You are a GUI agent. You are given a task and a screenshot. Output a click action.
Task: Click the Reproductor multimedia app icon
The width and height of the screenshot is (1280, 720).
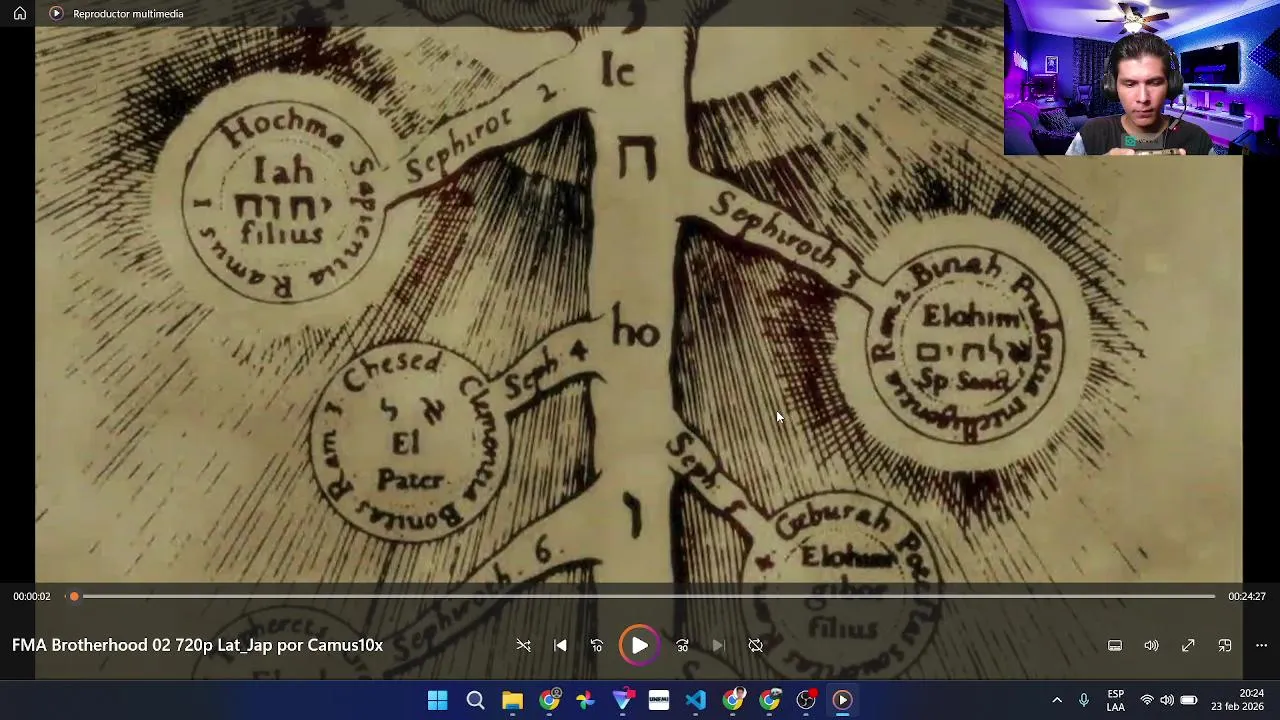[x=56, y=14]
